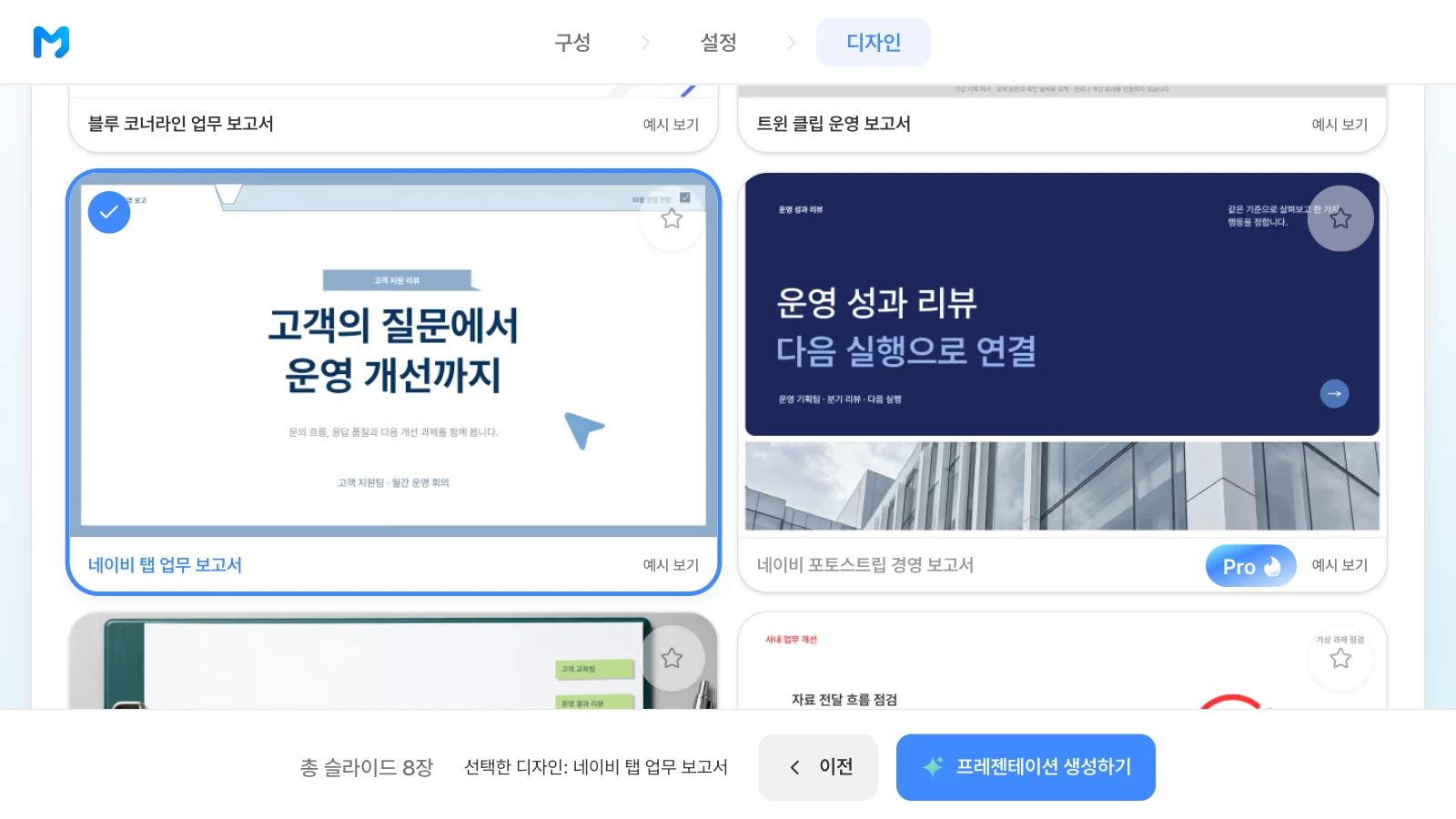
Task: Click the blue M logo icon
Action: [51, 42]
